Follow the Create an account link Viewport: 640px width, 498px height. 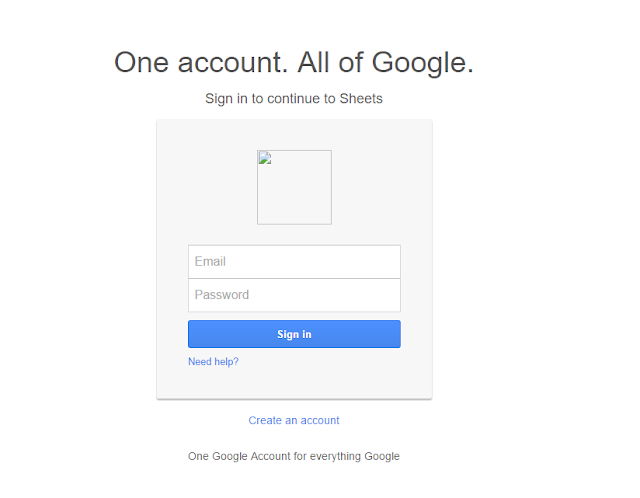click(x=294, y=421)
